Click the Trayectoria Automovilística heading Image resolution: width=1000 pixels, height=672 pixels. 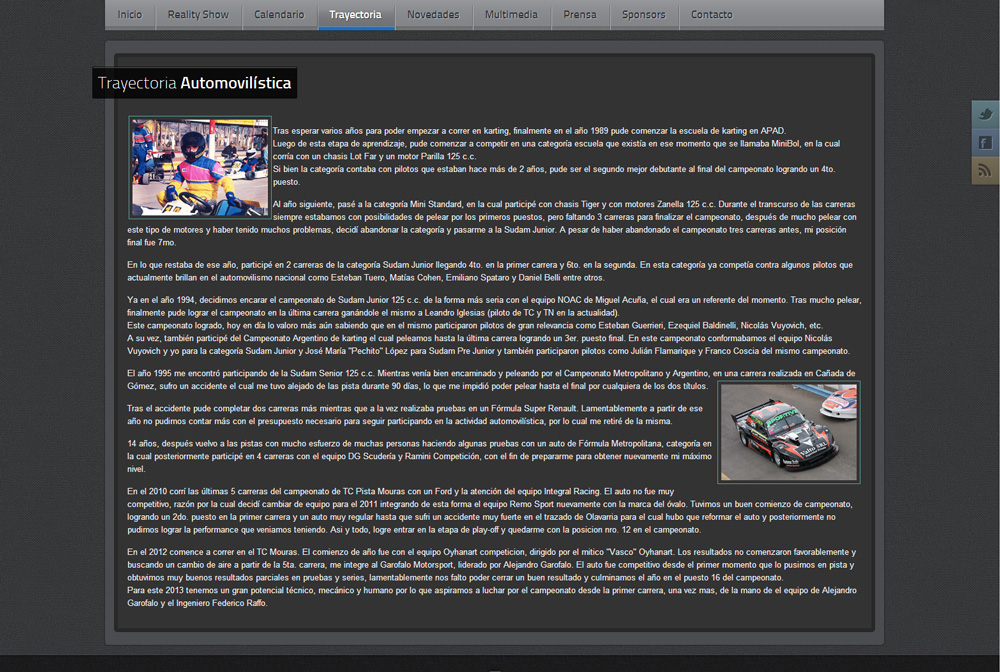[x=195, y=83]
